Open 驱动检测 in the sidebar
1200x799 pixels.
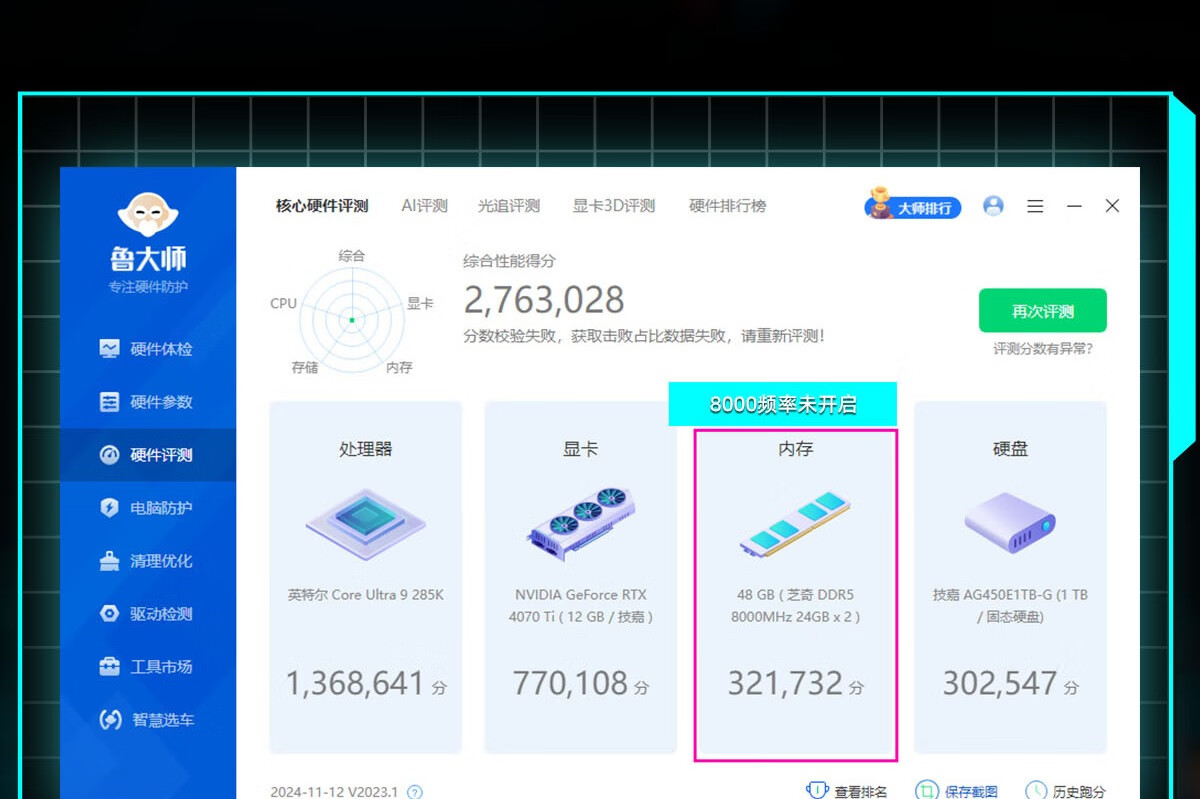(x=146, y=614)
